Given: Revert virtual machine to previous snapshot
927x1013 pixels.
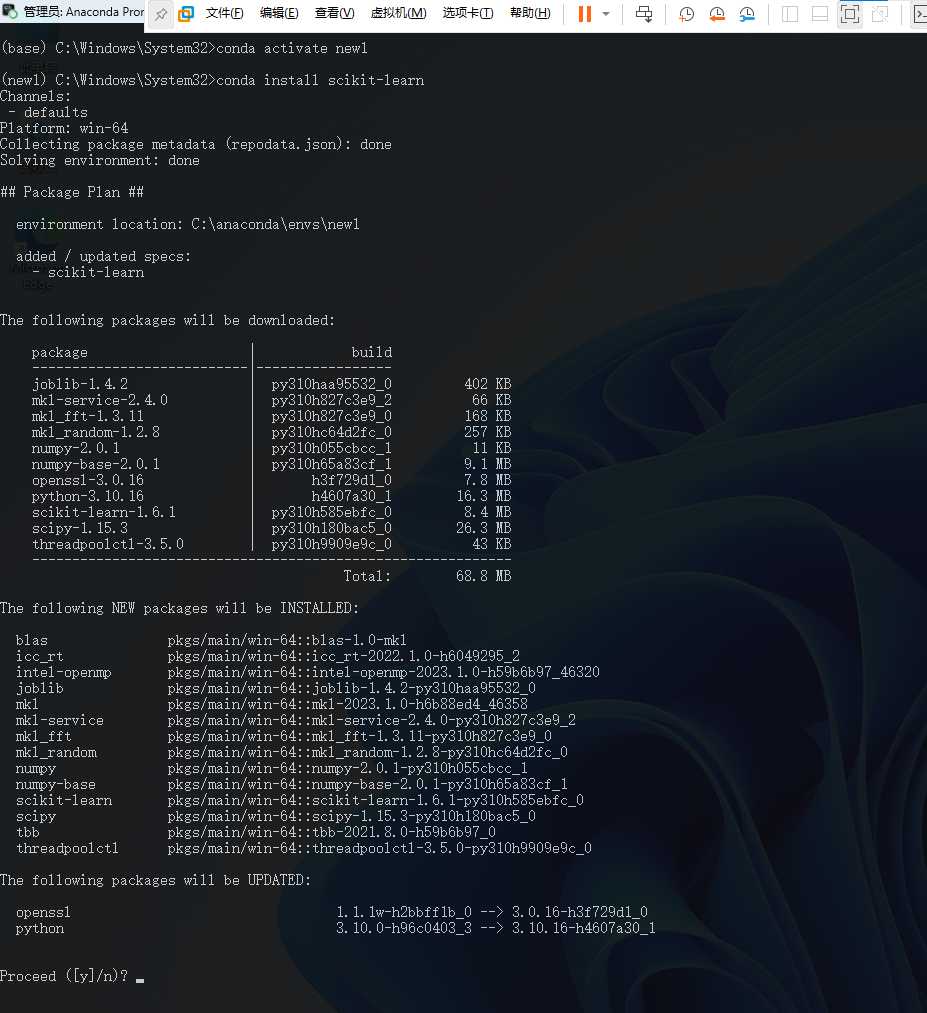Looking at the screenshot, I should pyautogui.click(x=716, y=14).
